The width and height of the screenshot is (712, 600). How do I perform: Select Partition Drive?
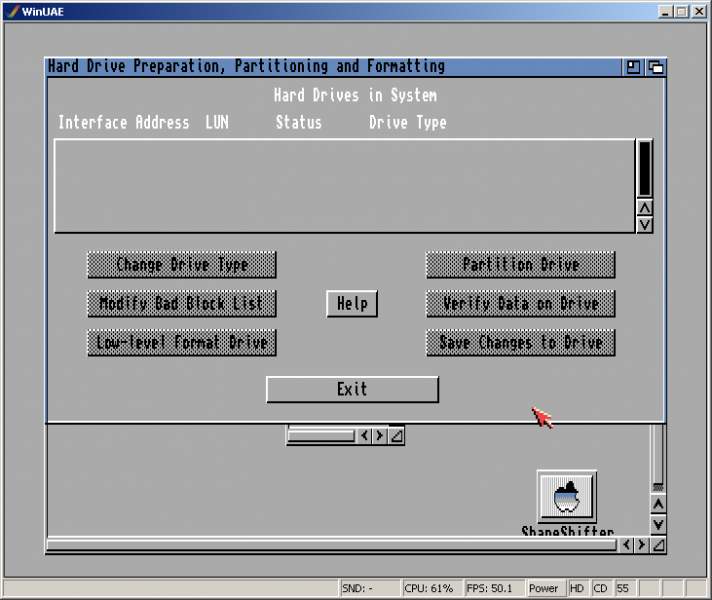(x=520, y=265)
